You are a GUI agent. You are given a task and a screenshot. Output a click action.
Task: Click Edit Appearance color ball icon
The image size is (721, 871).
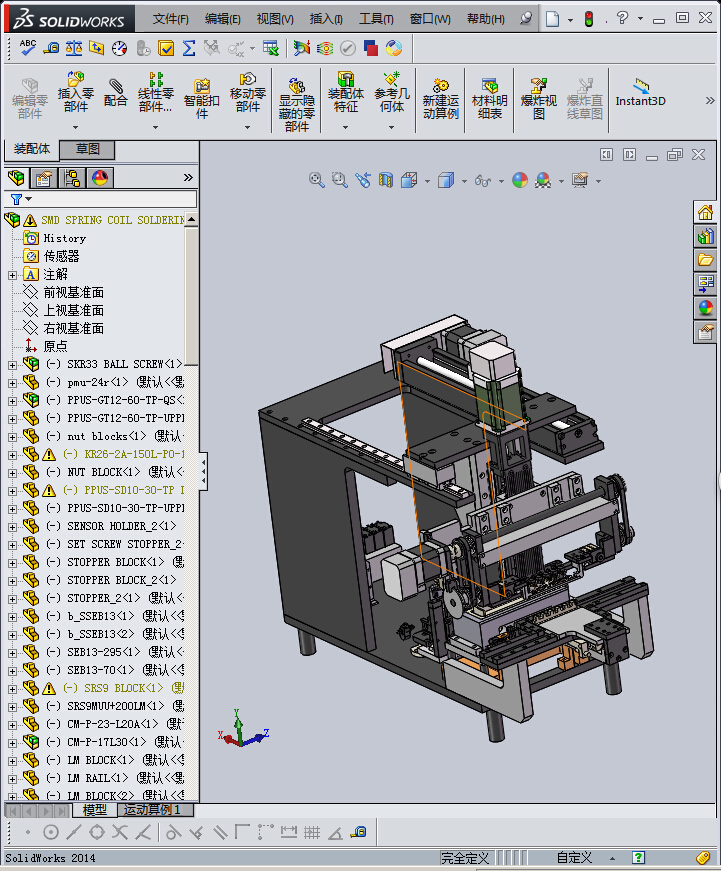(520, 180)
